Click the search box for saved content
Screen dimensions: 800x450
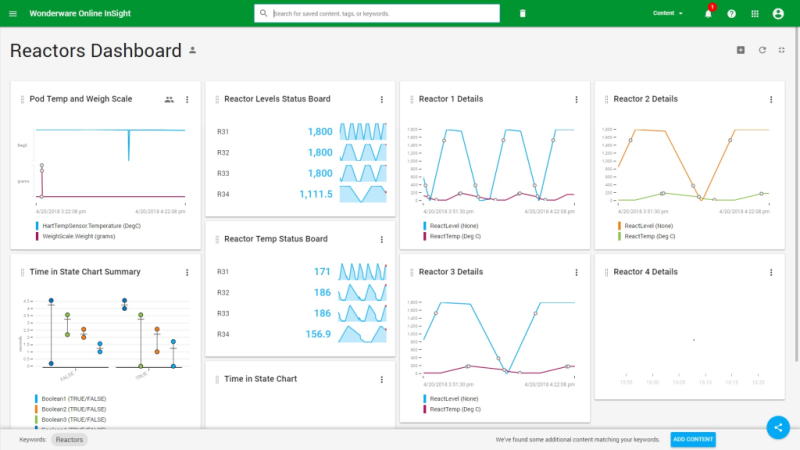pos(380,14)
